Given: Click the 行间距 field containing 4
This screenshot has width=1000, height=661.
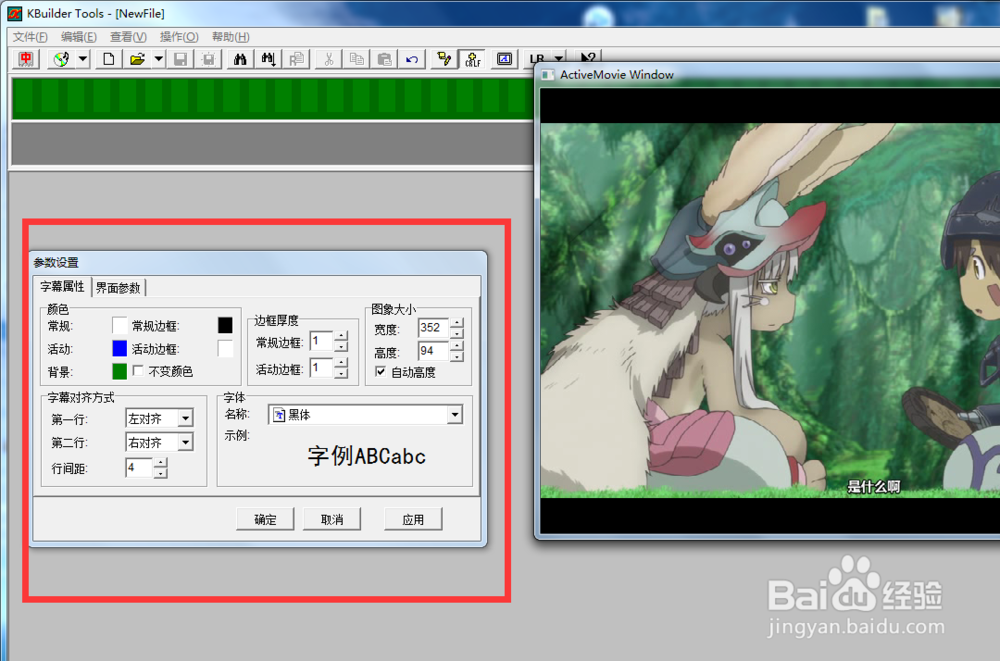Looking at the screenshot, I should (139, 468).
